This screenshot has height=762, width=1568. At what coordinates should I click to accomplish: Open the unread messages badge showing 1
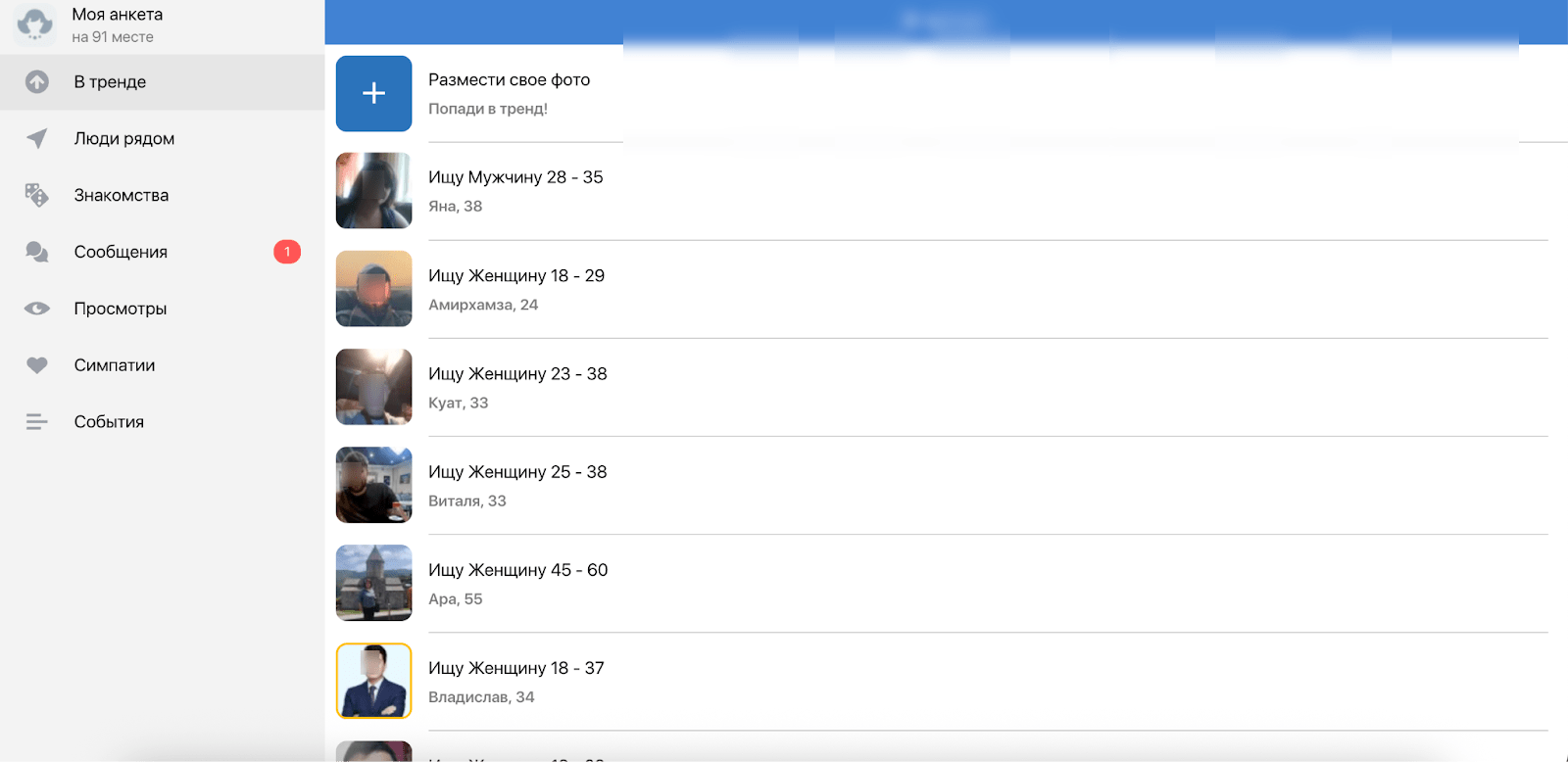pos(287,253)
